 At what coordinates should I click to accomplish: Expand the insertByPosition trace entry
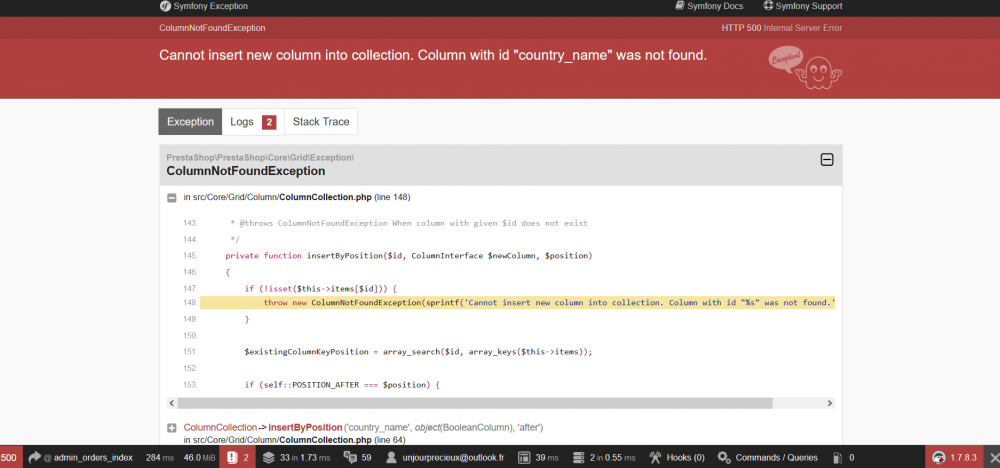[x=173, y=428]
